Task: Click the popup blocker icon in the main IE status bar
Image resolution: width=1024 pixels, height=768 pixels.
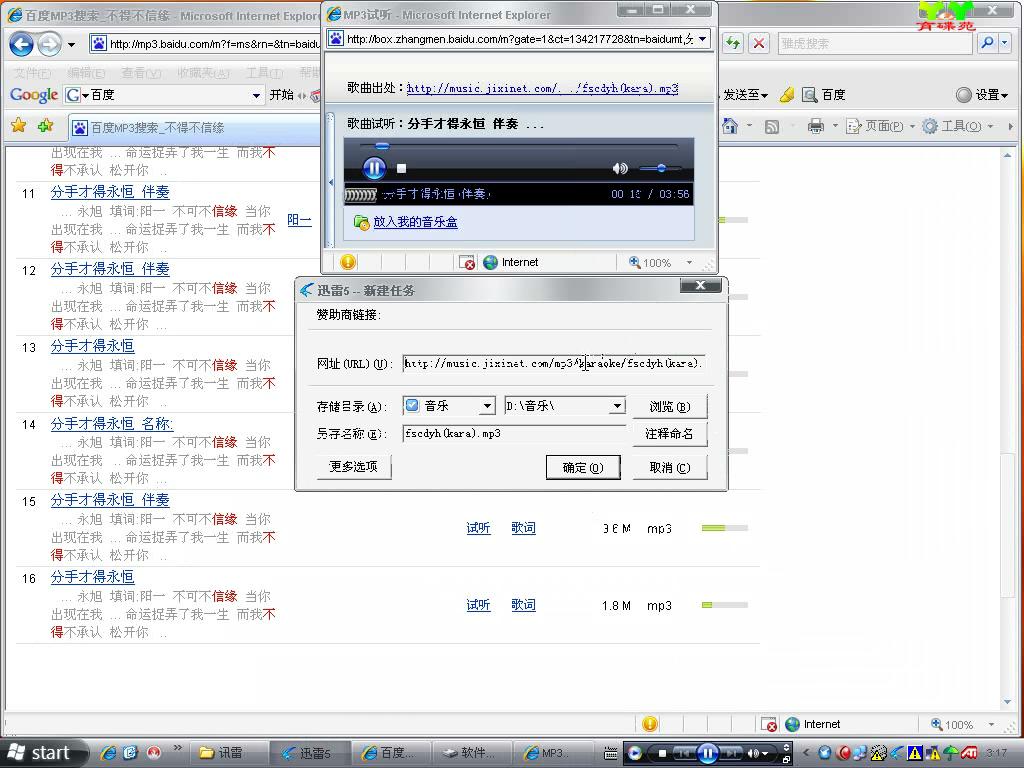Action: (769, 724)
